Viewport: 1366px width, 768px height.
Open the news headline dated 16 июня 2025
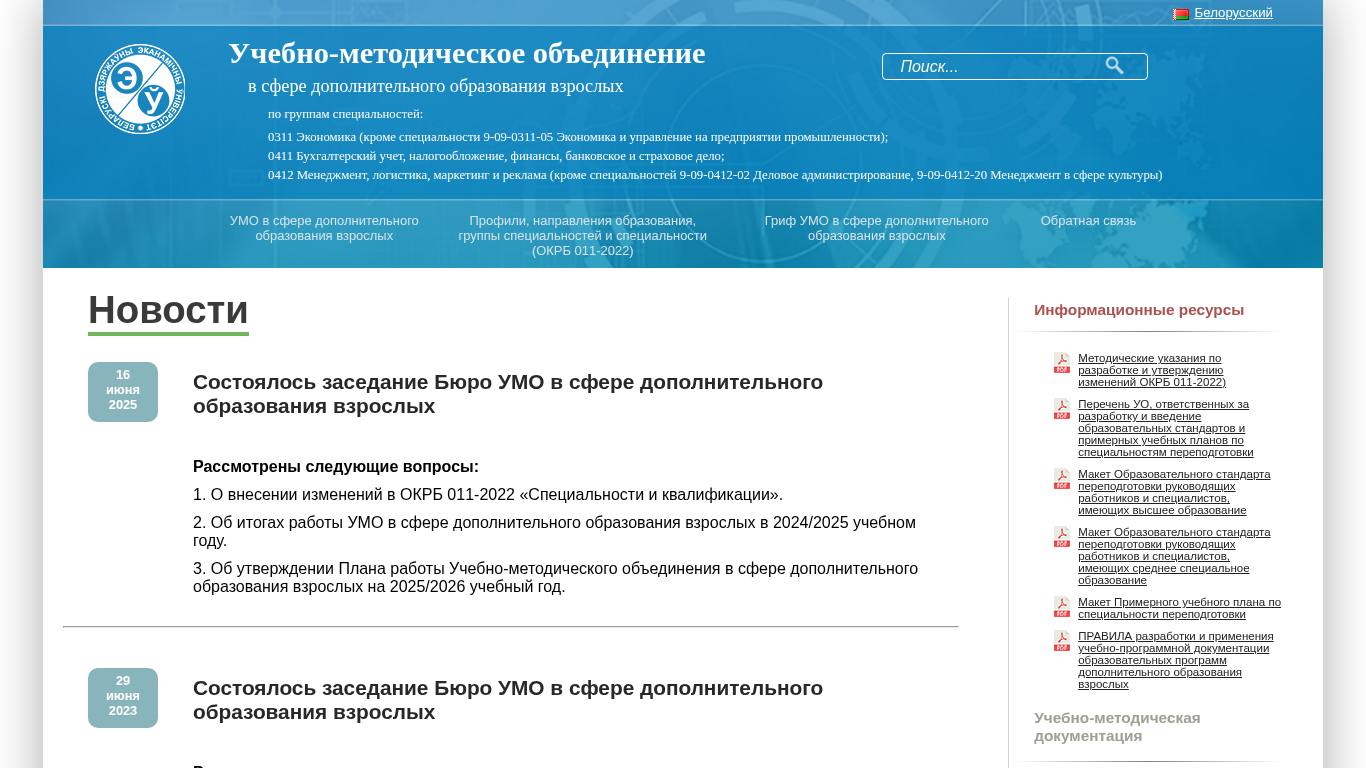point(508,394)
